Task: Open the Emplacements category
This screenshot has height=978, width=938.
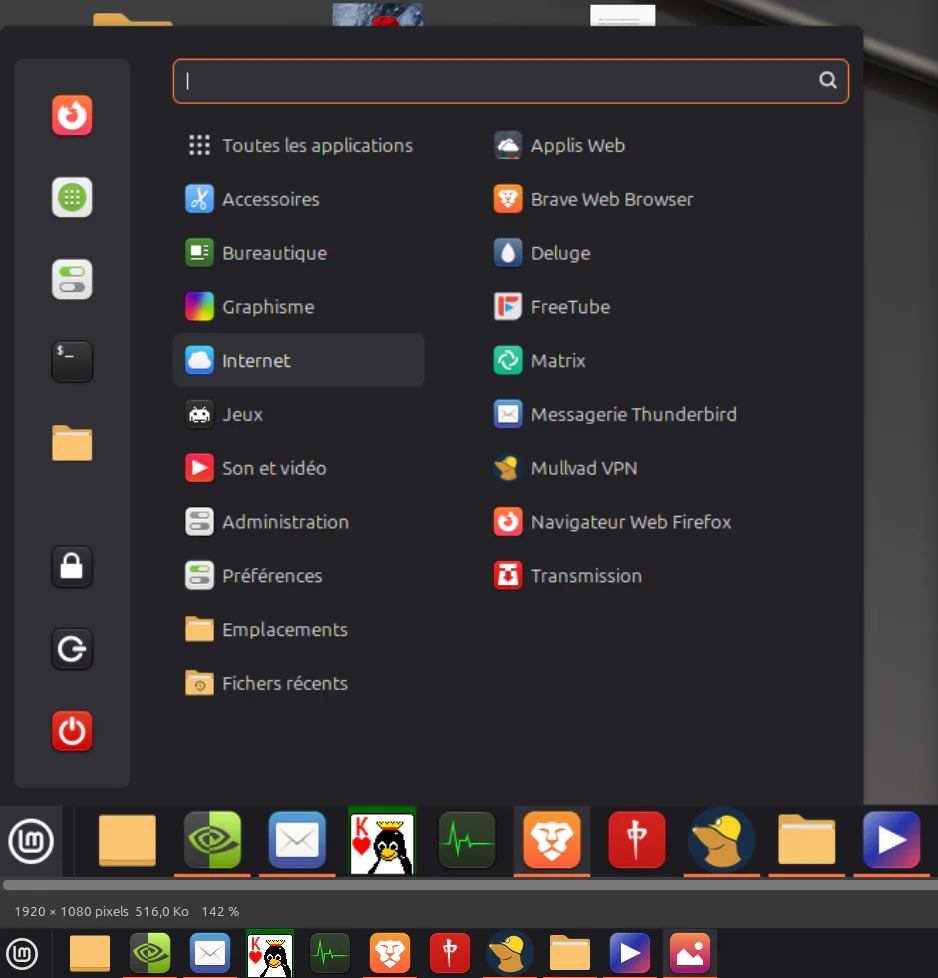Action: click(299, 629)
